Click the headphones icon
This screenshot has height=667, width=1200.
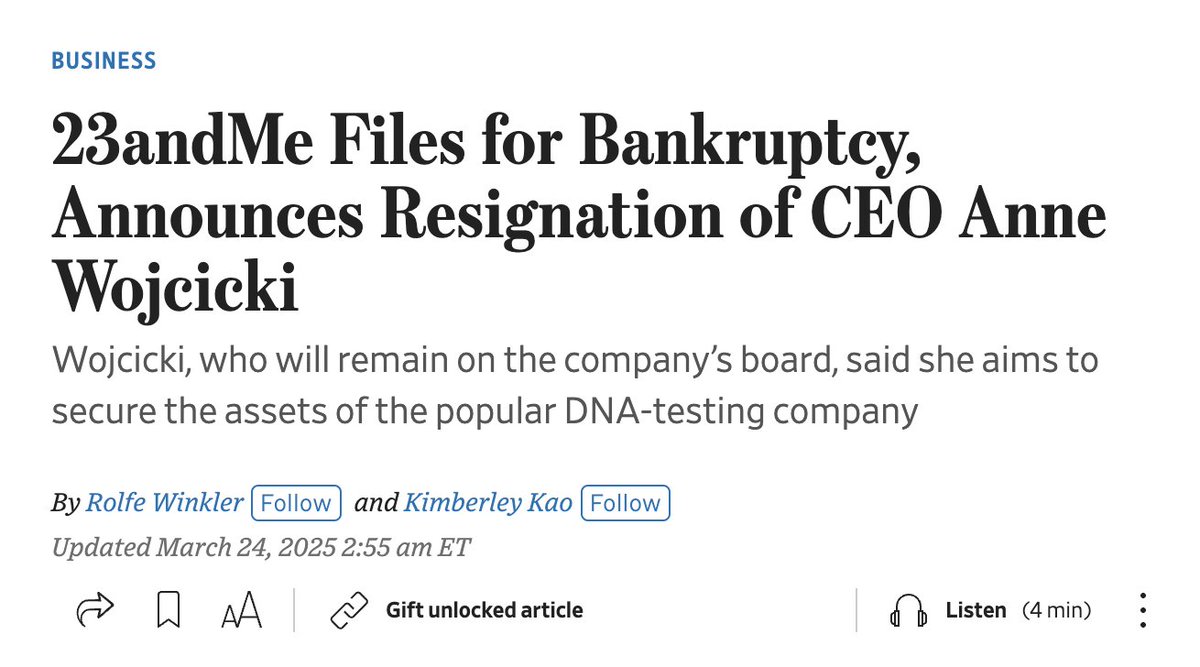pyautogui.click(x=908, y=611)
